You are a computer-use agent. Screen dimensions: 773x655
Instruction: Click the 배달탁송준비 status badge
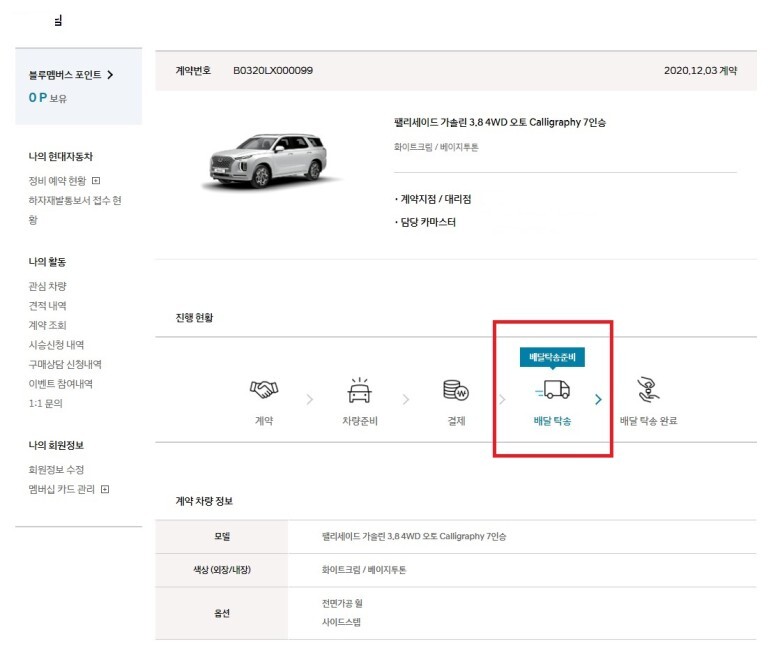pyautogui.click(x=552, y=357)
